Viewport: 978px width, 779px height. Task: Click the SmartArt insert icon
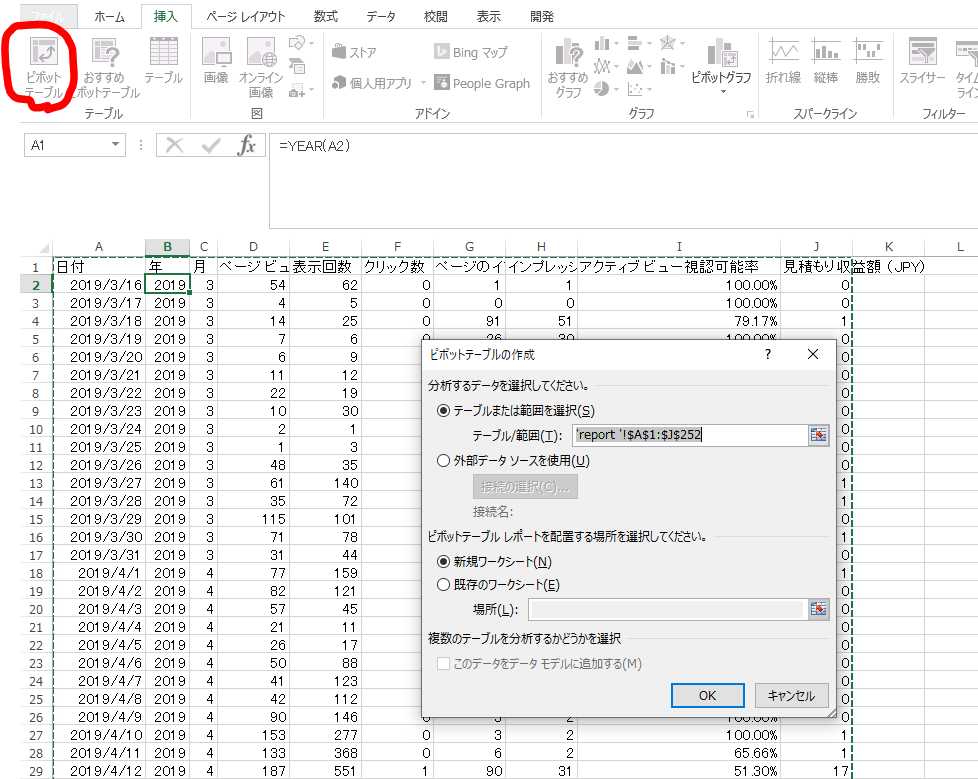[x=297, y=66]
